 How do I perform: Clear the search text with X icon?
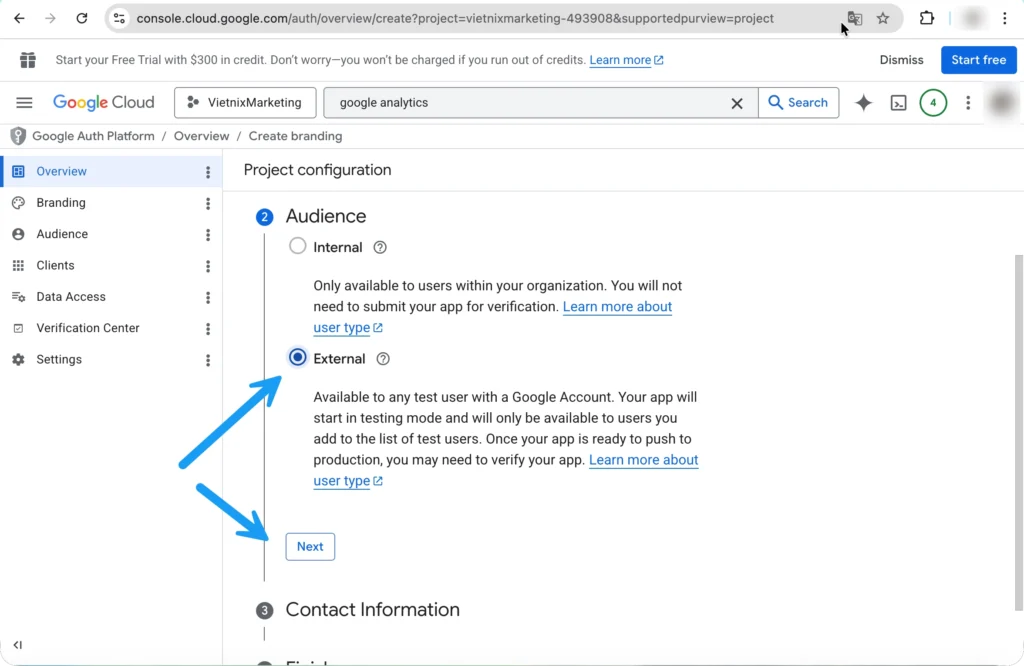coord(737,103)
